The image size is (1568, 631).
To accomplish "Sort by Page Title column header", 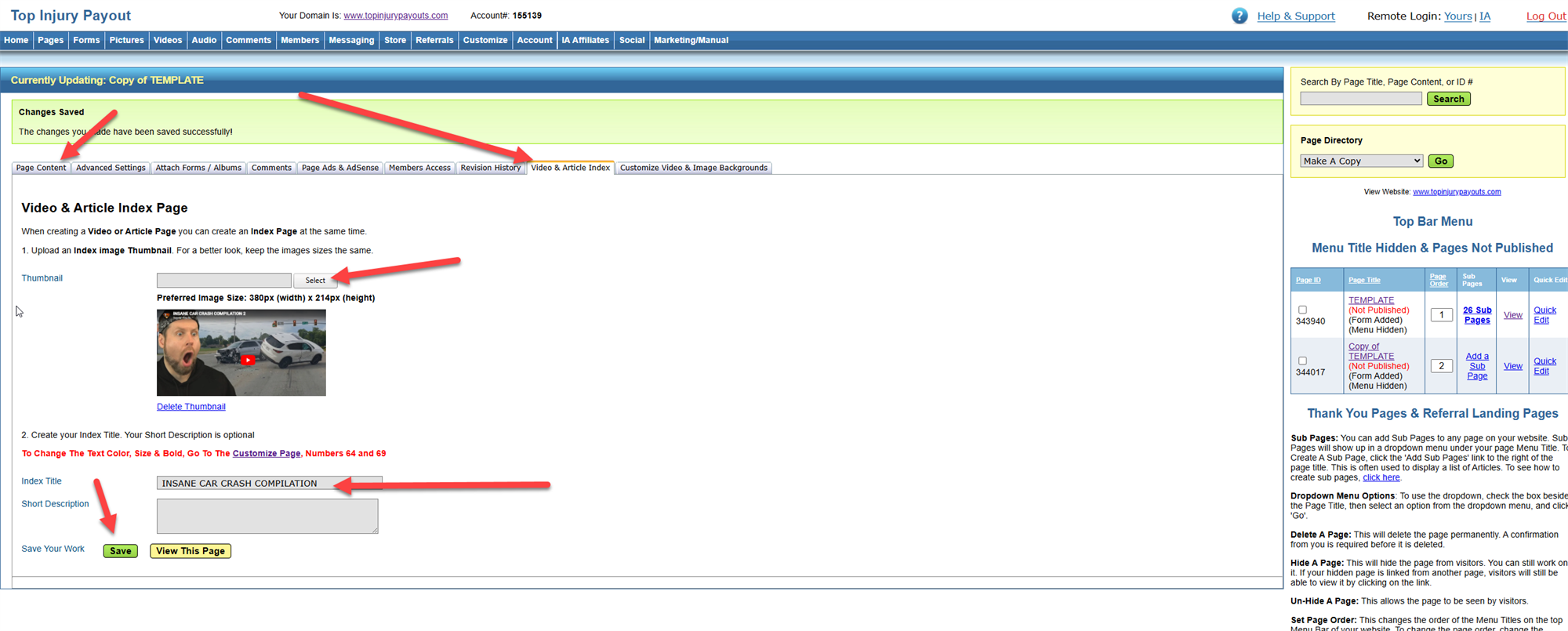I will [1364, 280].
